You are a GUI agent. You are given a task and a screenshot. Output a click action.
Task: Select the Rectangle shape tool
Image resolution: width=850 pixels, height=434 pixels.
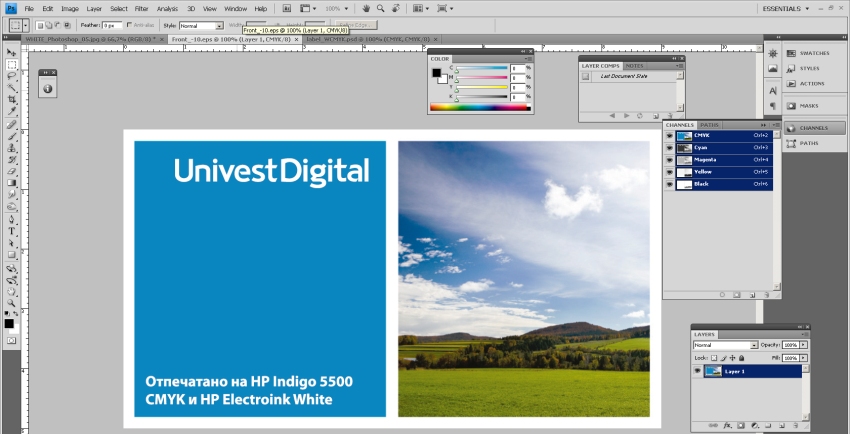11,255
